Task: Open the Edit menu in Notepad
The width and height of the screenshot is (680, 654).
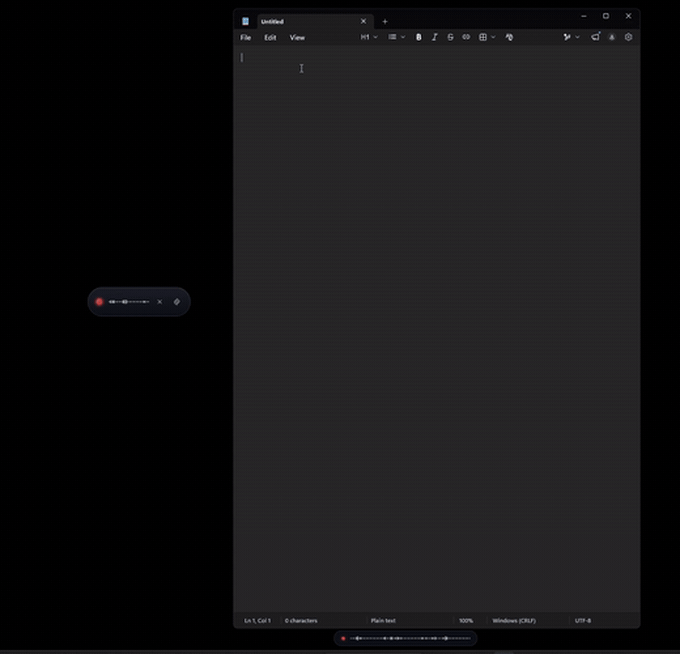Action: (x=270, y=37)
